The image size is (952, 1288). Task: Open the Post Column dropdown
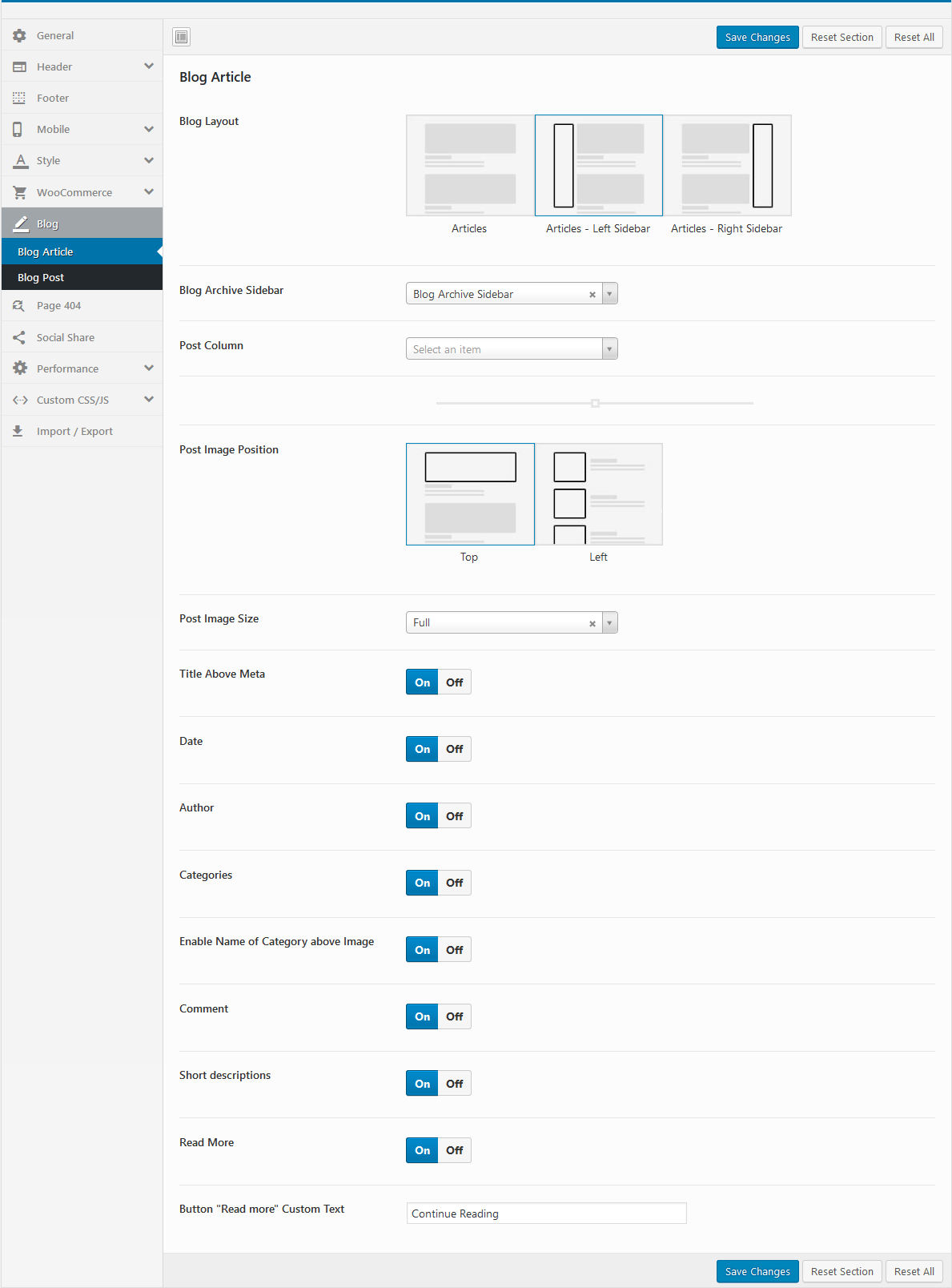tap(512, 349)
